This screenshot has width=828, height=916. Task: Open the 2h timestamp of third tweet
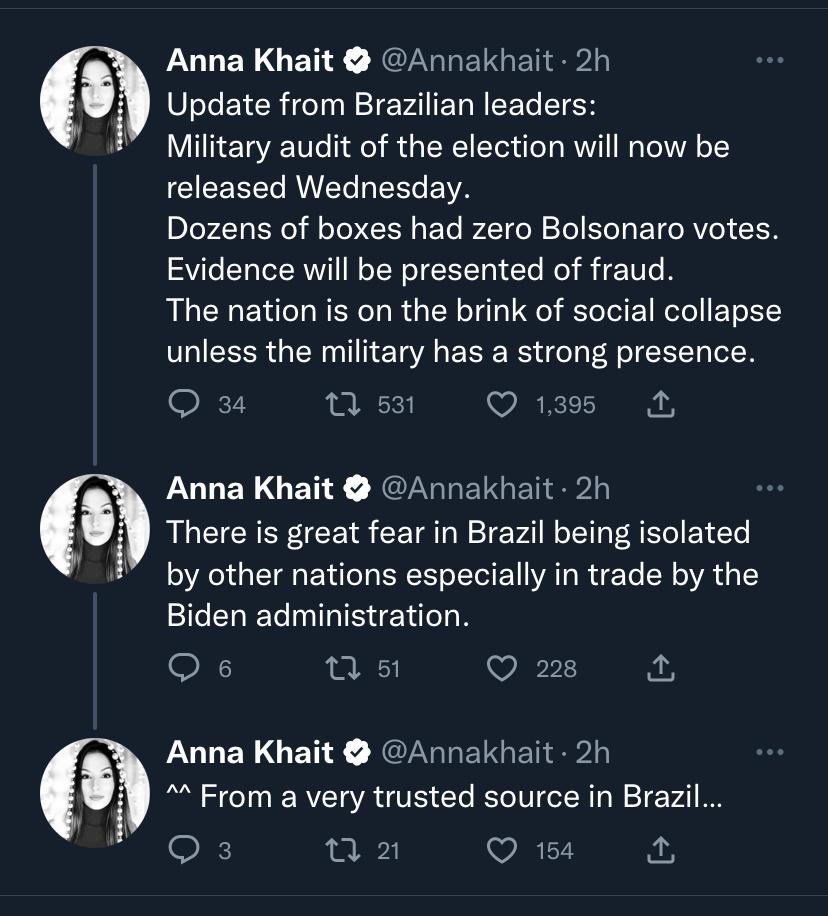(593, 752)
